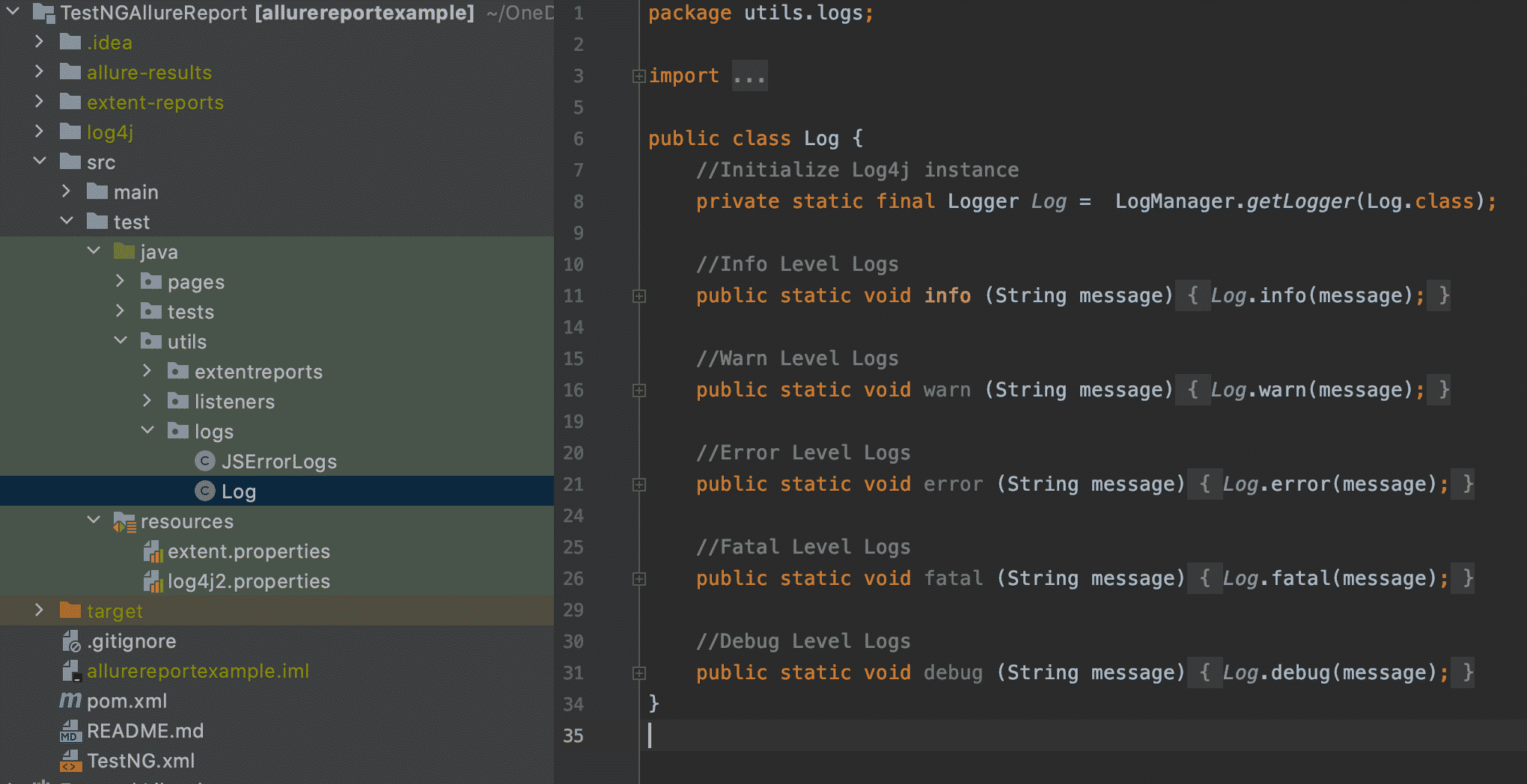Click the target folder icon
Image resolution: width=1527 pixels, height=784 pixels.
(70, 610)
